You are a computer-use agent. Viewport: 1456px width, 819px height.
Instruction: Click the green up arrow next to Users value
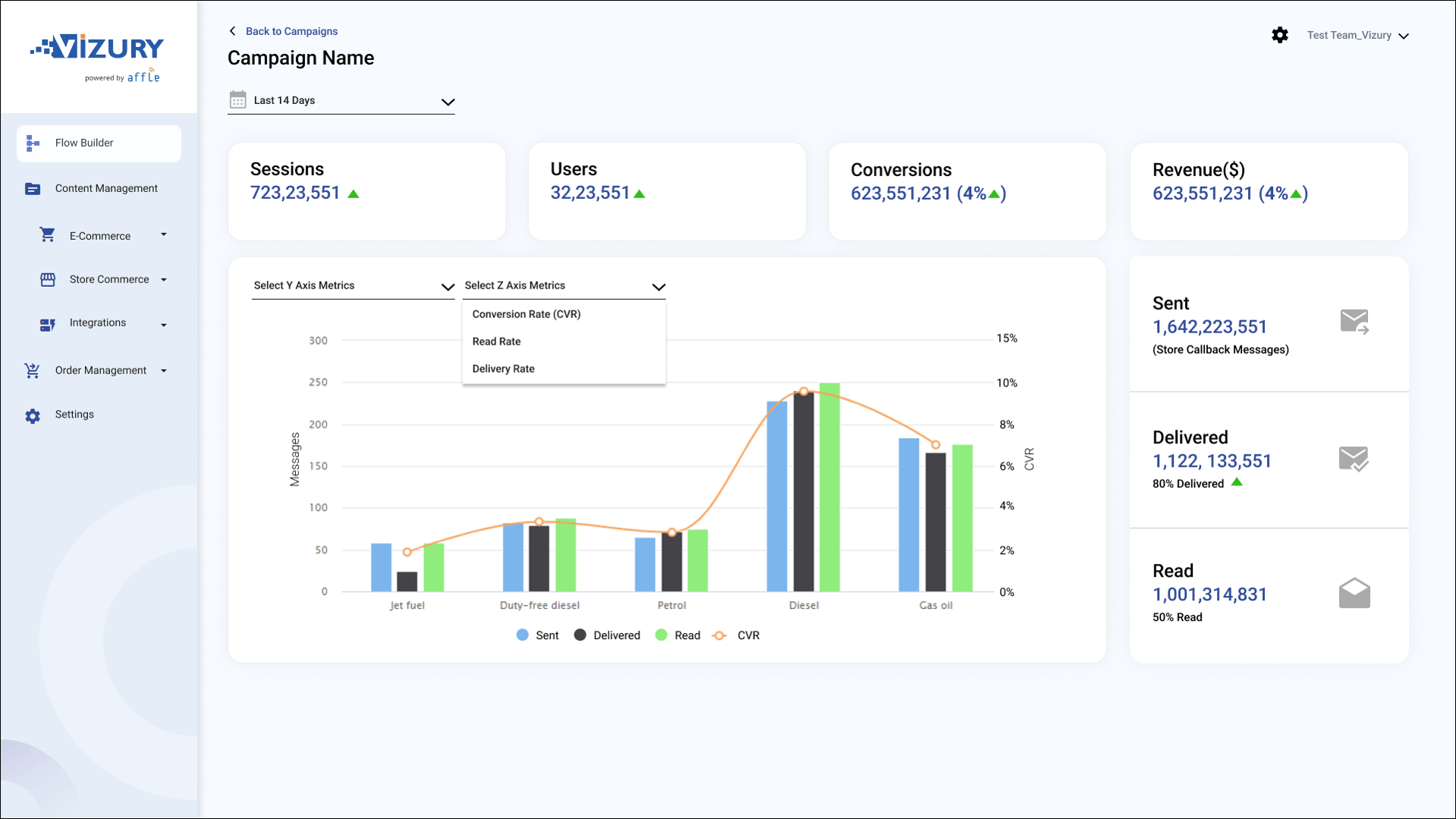tap(640, 194)
